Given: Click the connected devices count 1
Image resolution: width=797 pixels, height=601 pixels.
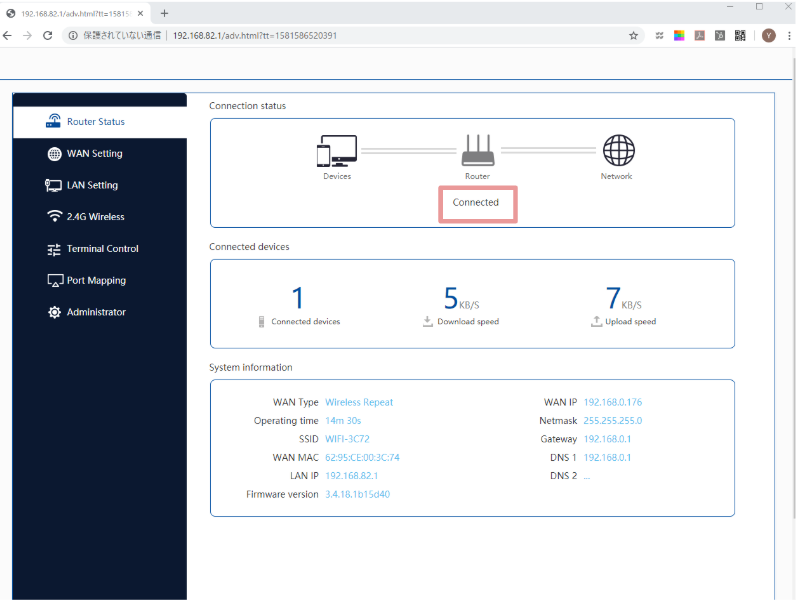Looking at the screenshot, I should (x=298, y=298).
